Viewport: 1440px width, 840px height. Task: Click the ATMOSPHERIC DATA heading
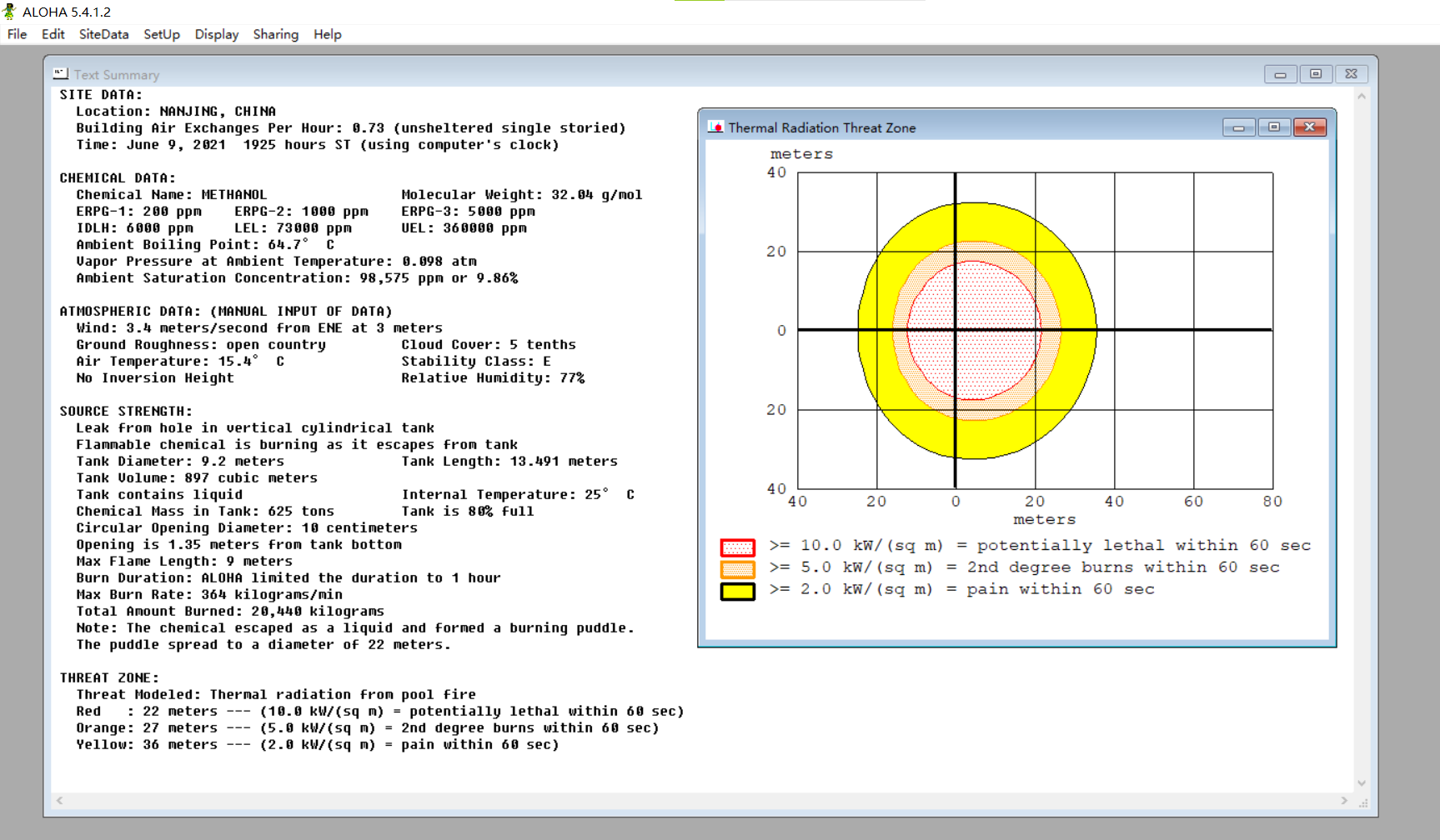(226, 312)
